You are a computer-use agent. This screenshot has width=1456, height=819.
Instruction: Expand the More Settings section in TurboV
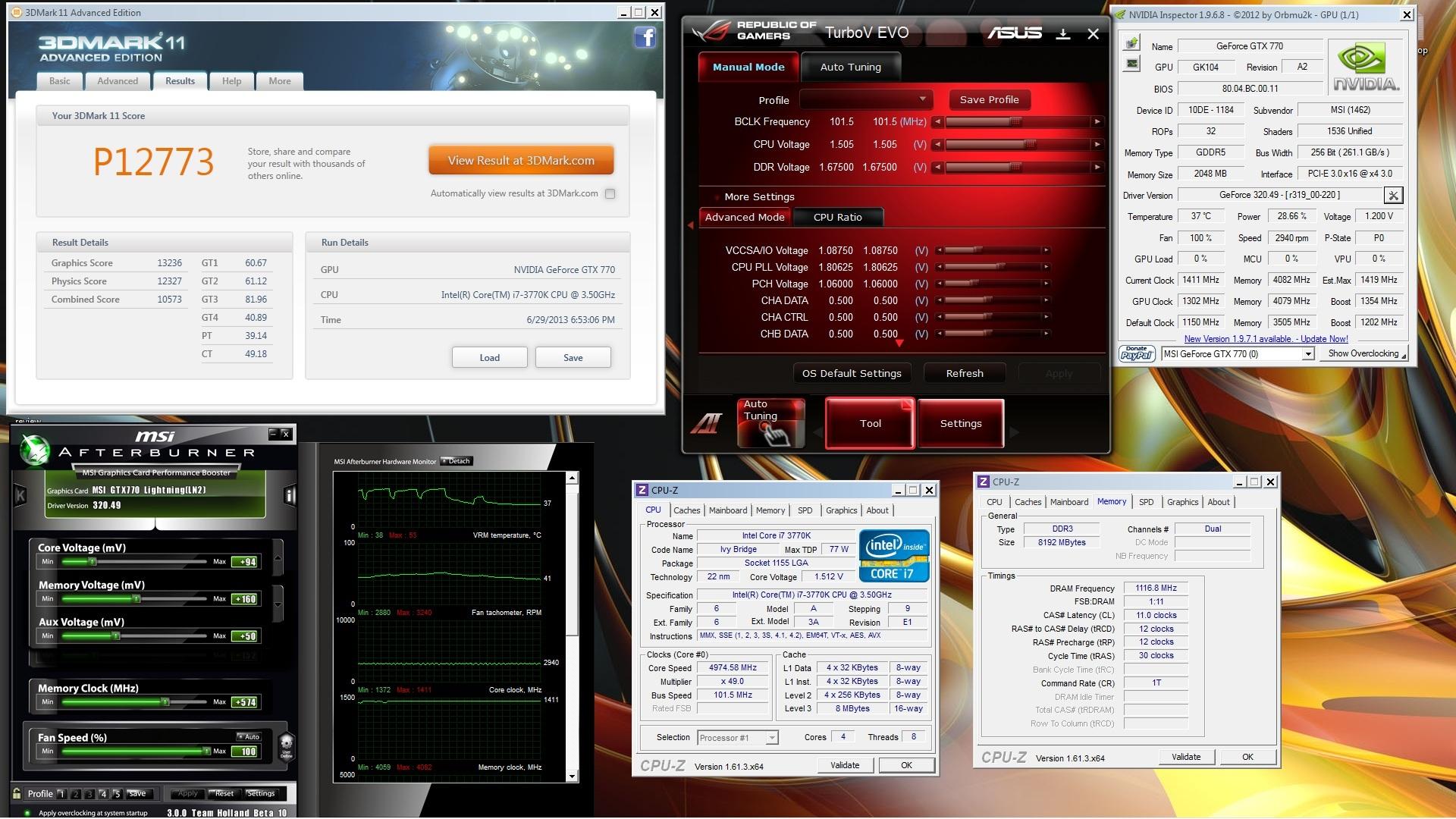759,196
